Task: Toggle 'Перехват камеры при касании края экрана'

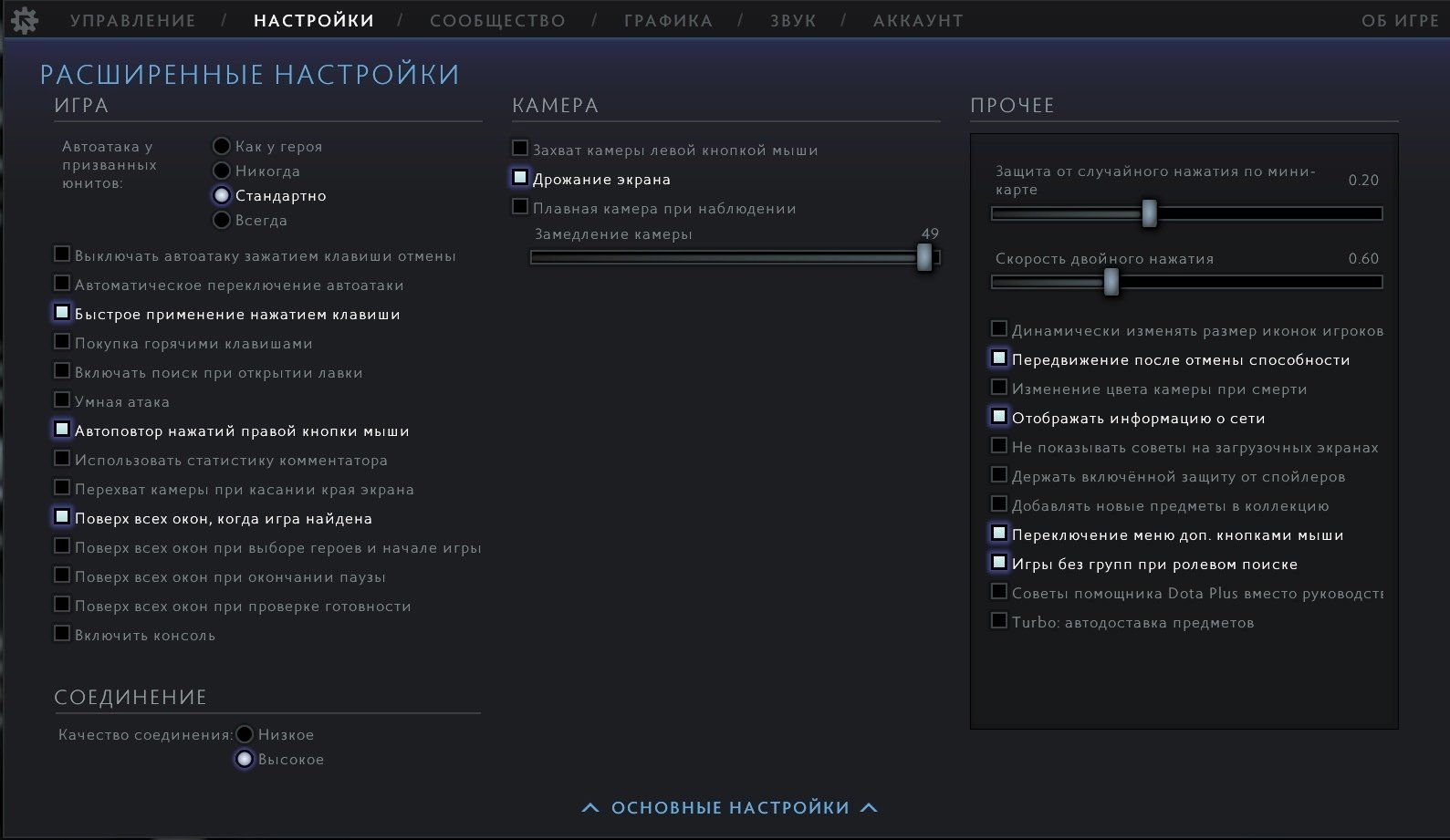Action: 62,488
